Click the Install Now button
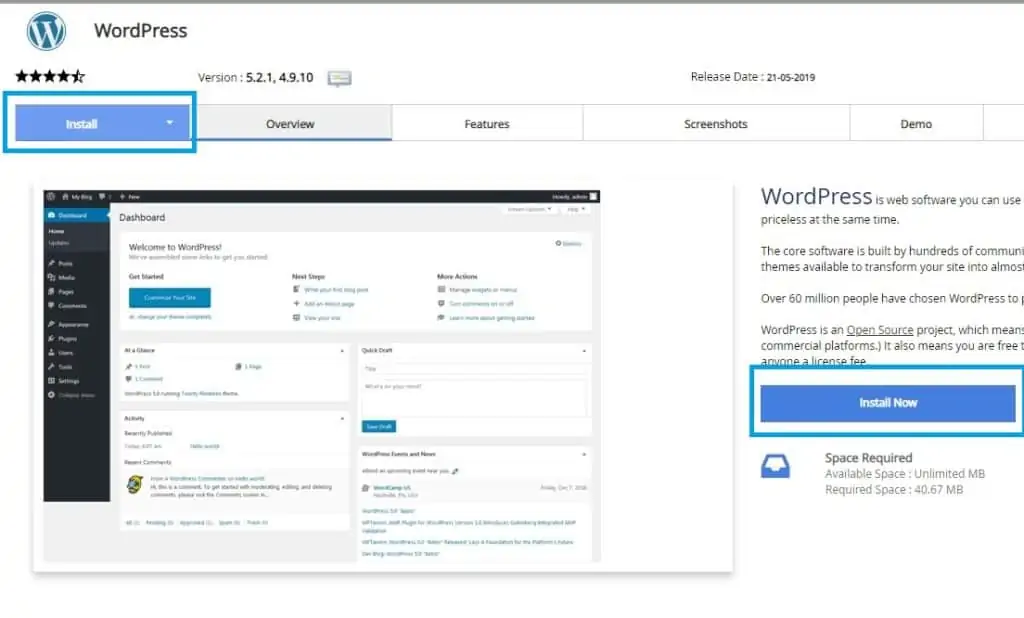Screen dimensions: 1024x618 point(888,402)
